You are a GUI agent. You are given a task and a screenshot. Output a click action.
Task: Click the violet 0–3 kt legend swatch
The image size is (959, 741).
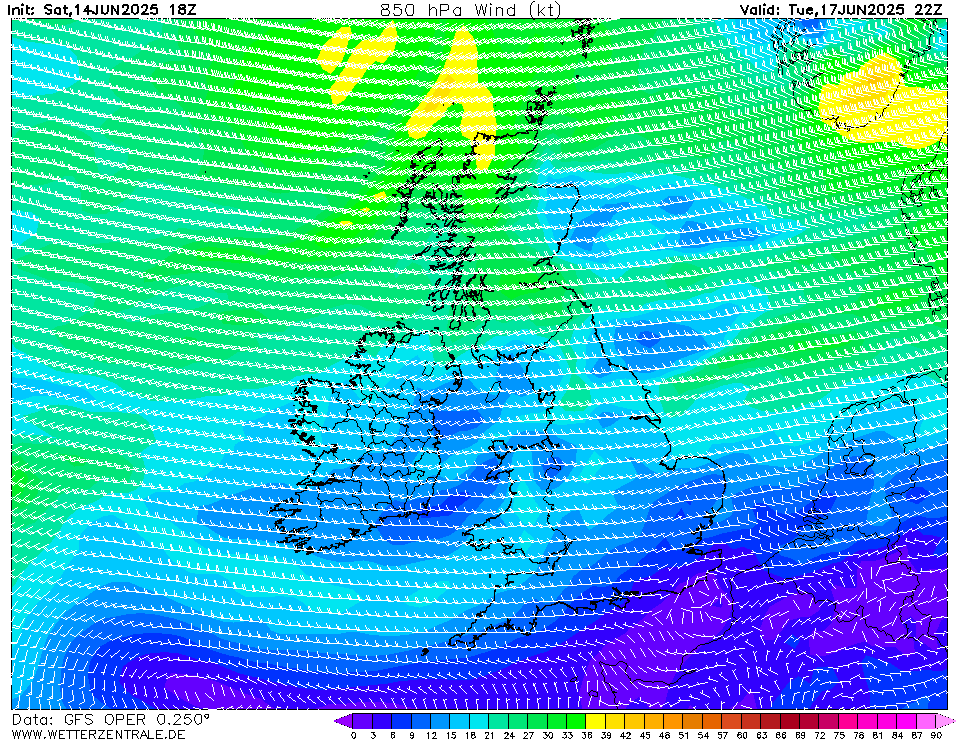pos(363,721)
